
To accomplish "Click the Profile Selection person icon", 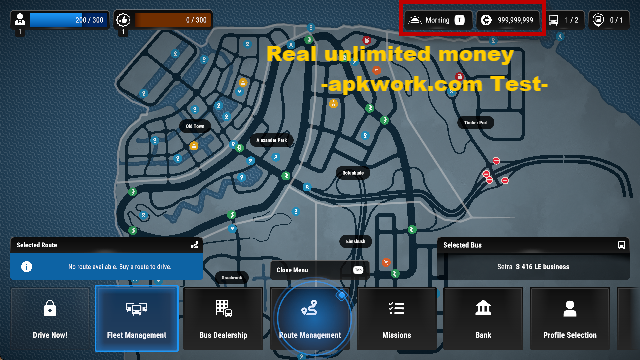I will coord(570,309).
